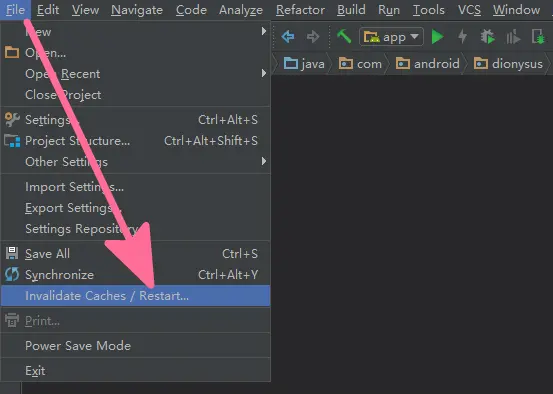
Task: Open the app run configuration dropdown
Action: [x=391, y=36]
